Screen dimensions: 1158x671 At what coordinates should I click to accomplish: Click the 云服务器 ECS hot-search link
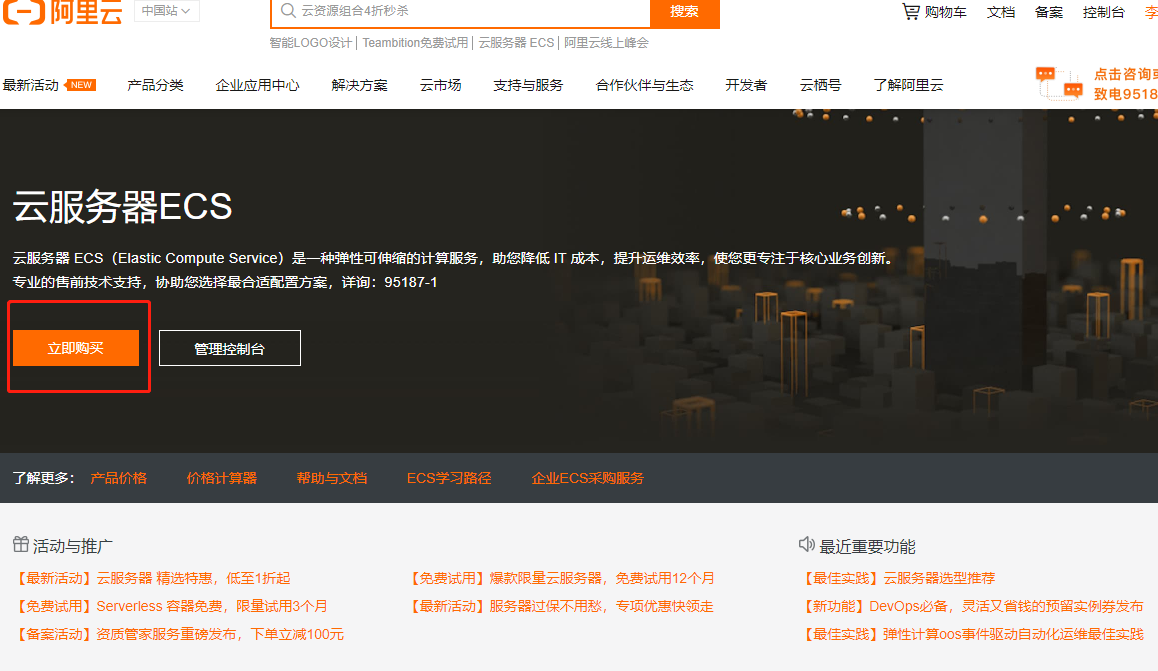516,43
